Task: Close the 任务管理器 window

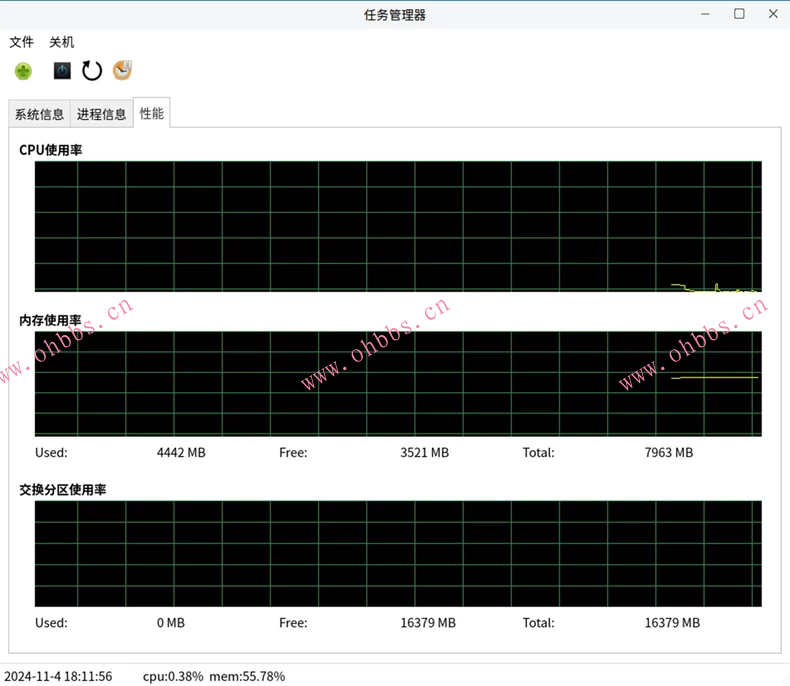Action: coord(773,14)
